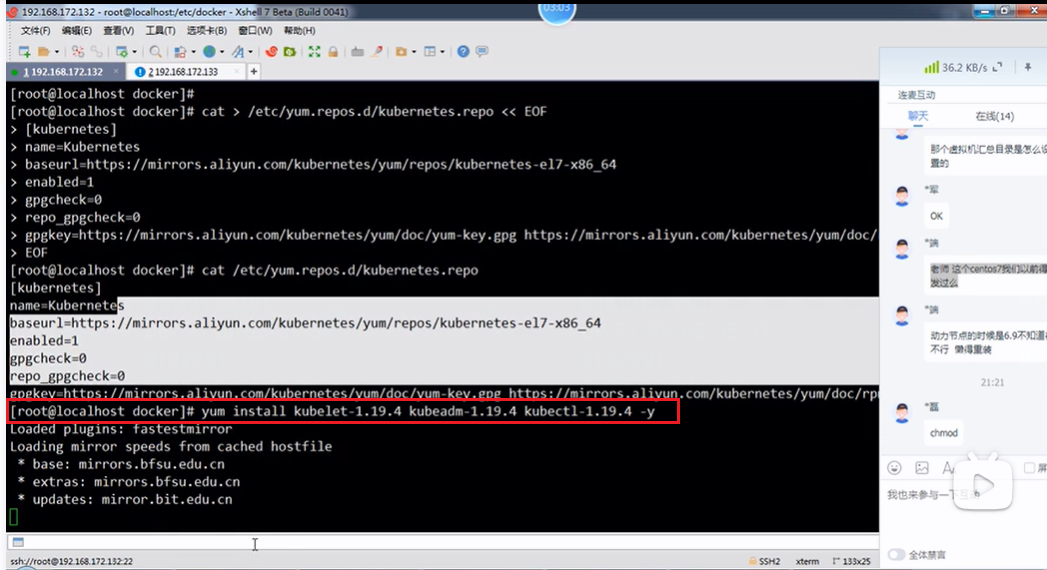Click the globe encoding icon

coord(210,51)
